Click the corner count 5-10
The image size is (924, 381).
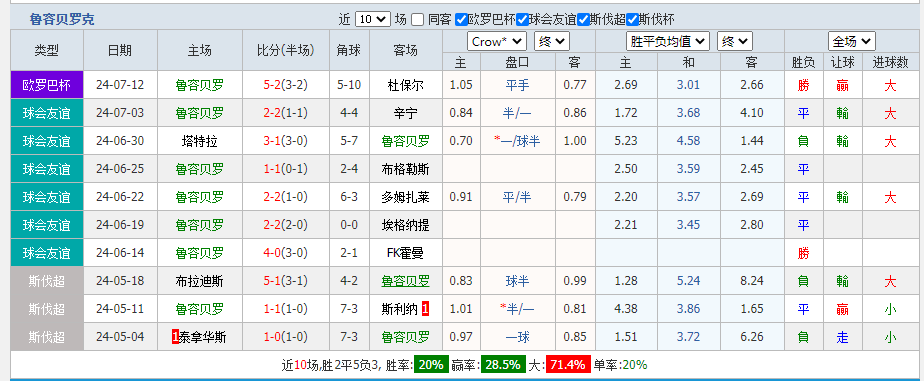(349, 85)
